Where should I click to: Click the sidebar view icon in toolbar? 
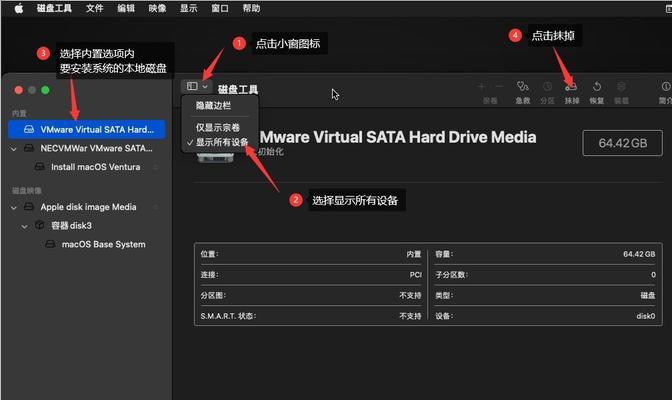tap(192, 86)
